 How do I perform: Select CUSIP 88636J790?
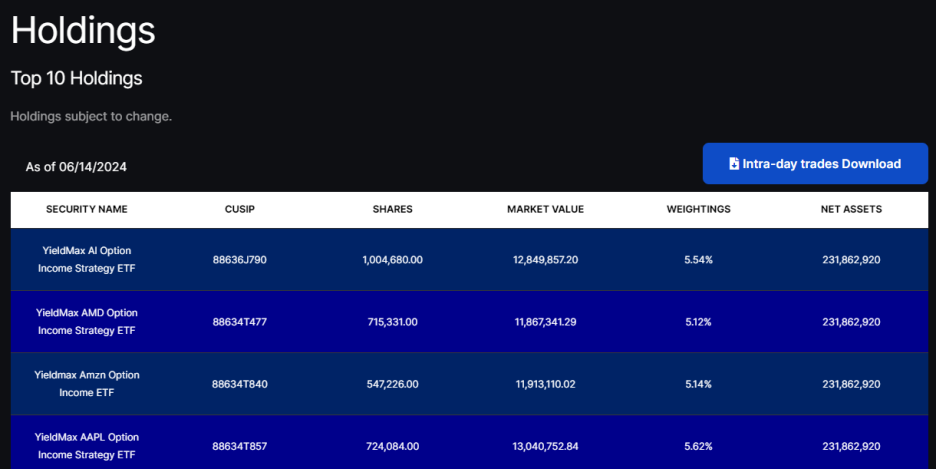pyautogui.click(x=240, y=260)
